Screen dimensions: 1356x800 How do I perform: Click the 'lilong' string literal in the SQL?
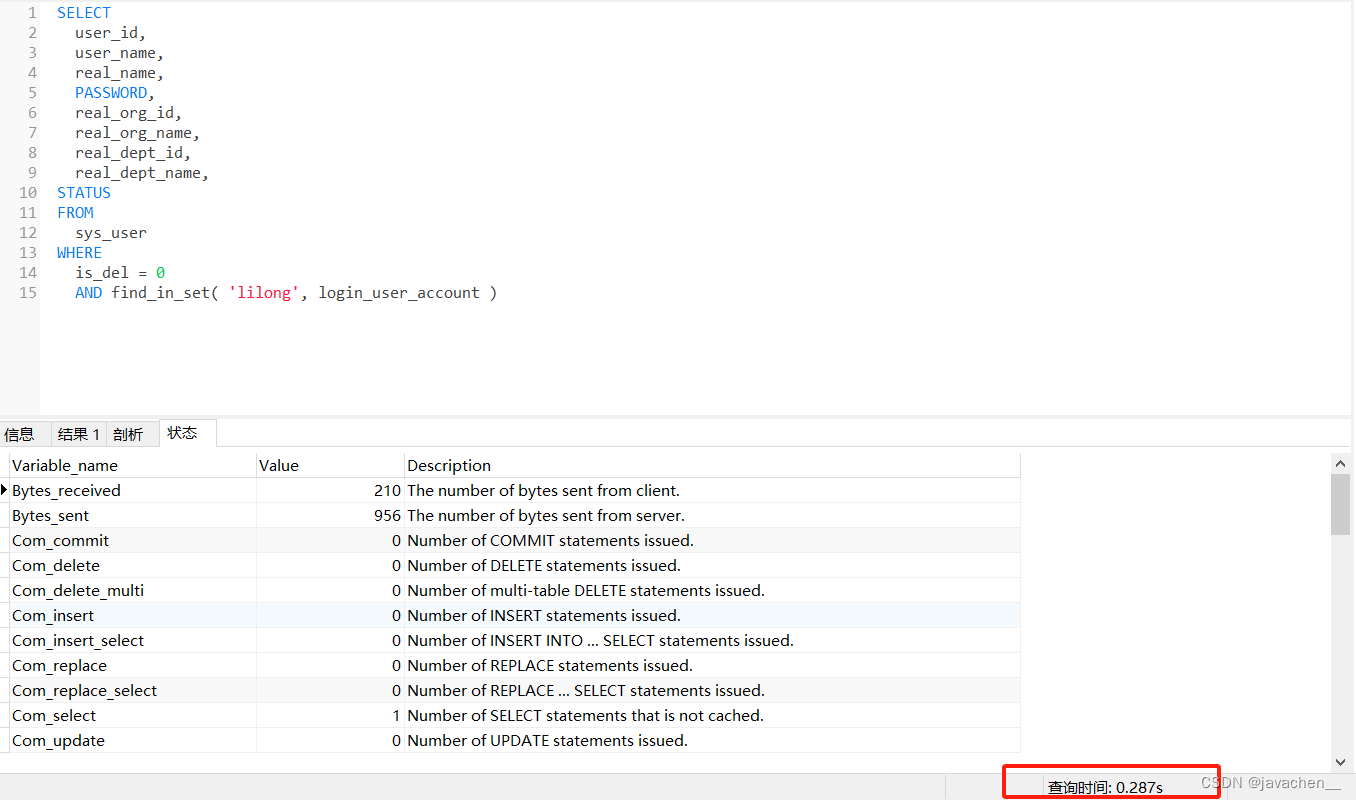264,292
